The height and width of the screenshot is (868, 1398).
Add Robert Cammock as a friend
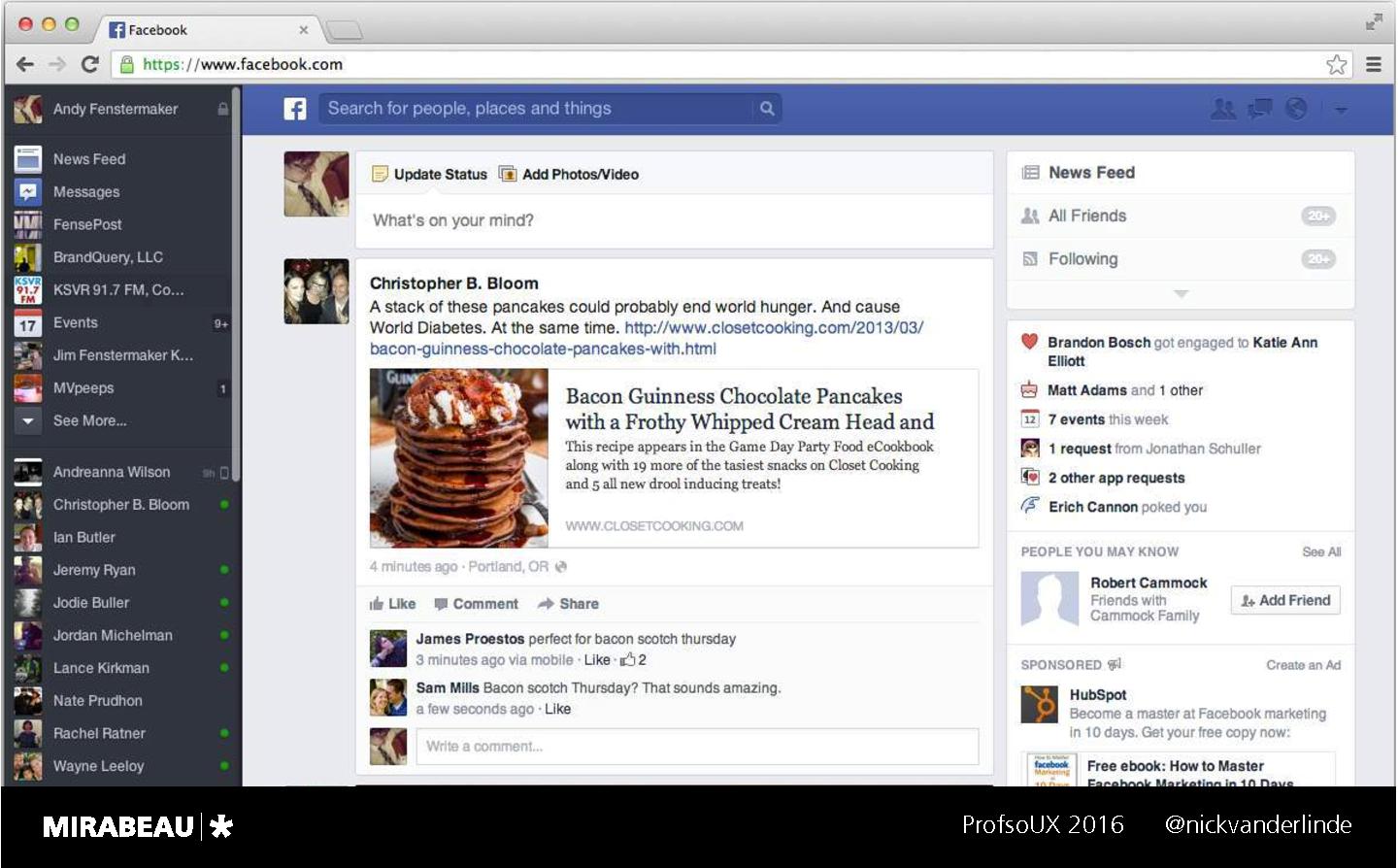point(1286,601)
